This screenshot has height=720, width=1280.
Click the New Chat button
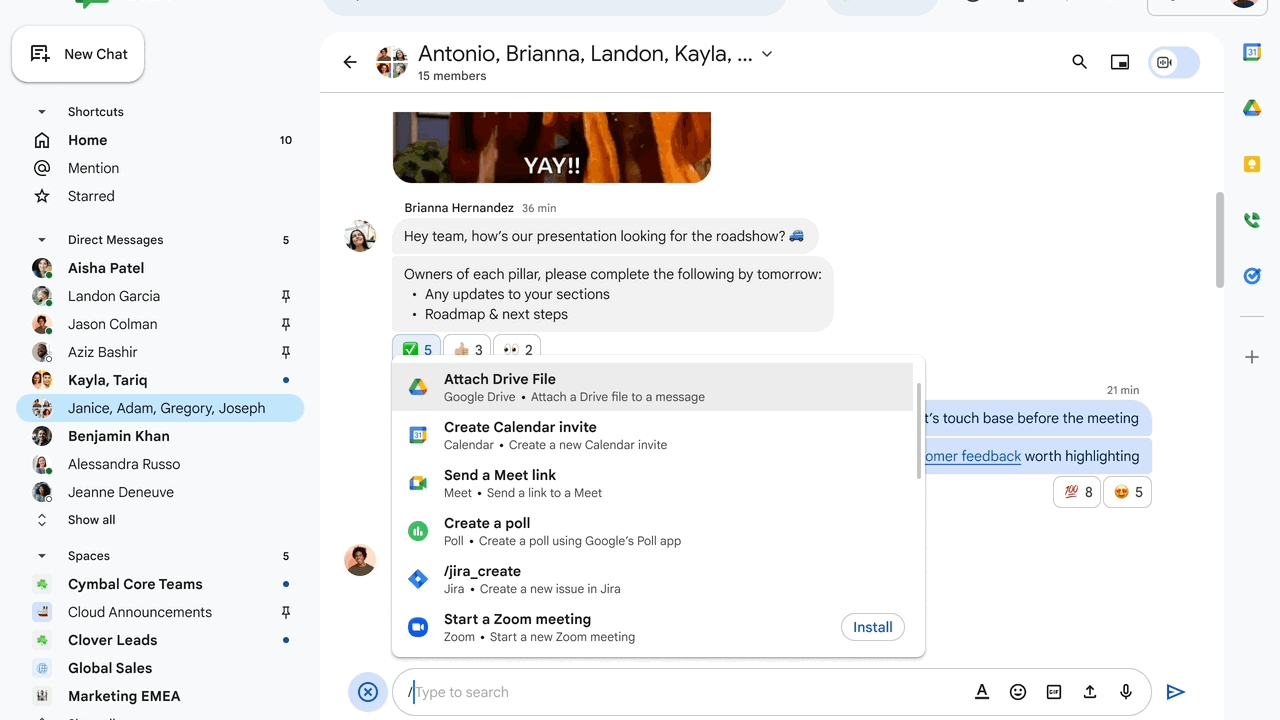click(78, 54)
